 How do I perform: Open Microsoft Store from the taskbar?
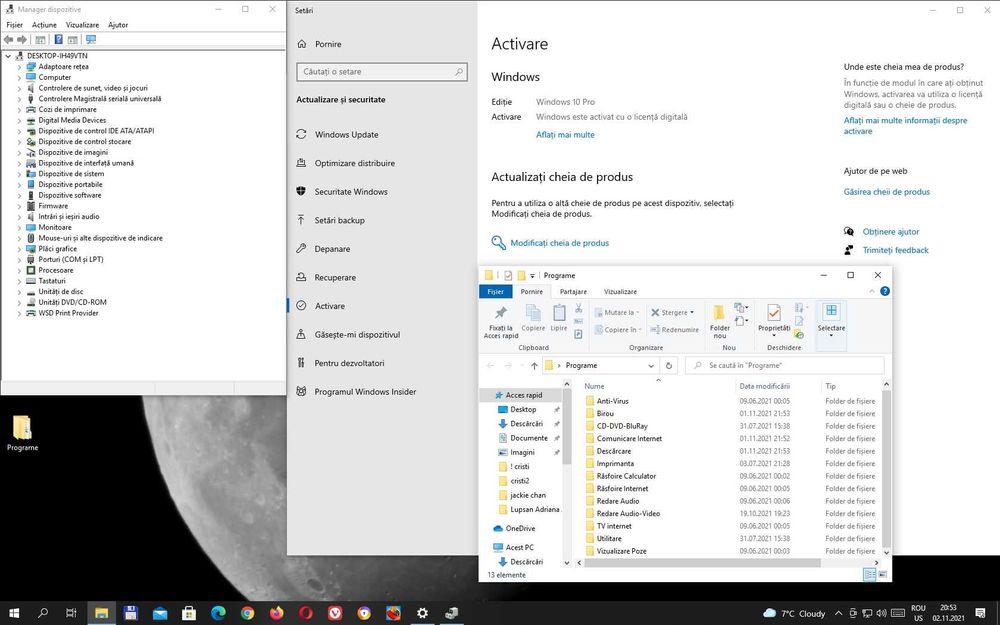[189, 613]
